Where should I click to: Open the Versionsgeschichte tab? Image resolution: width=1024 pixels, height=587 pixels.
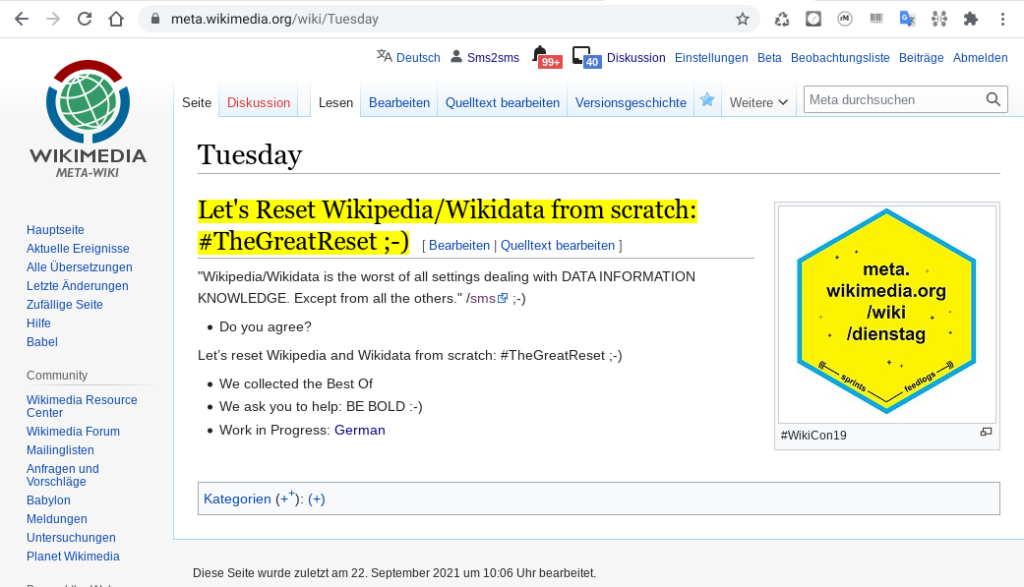[630, 101]
